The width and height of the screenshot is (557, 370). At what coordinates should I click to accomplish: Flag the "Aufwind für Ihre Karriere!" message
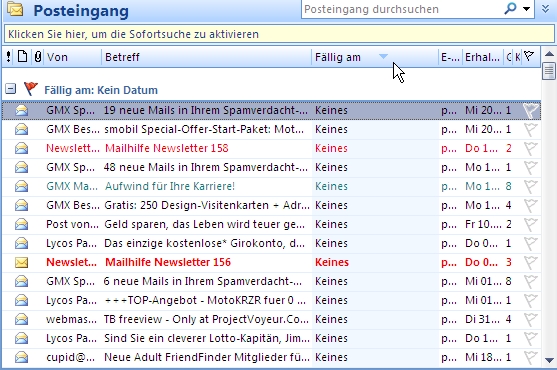[530, 186]
